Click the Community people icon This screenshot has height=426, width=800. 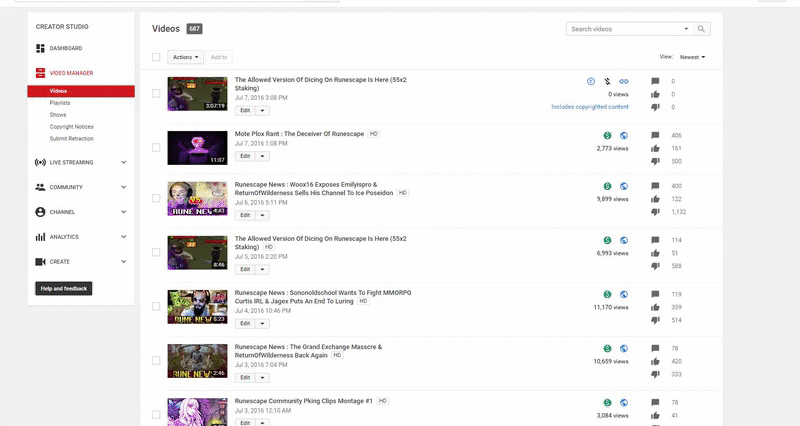[x=40, y=187]
